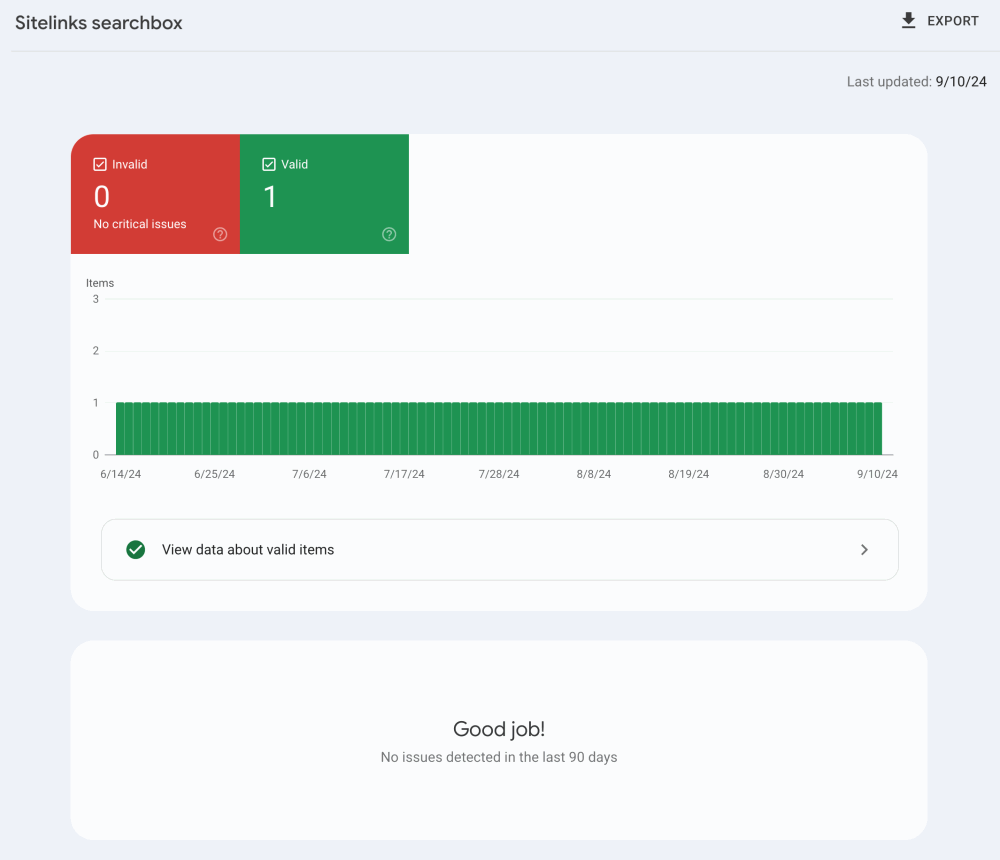Click the 7/17/24 axis date label

(404, 474)
